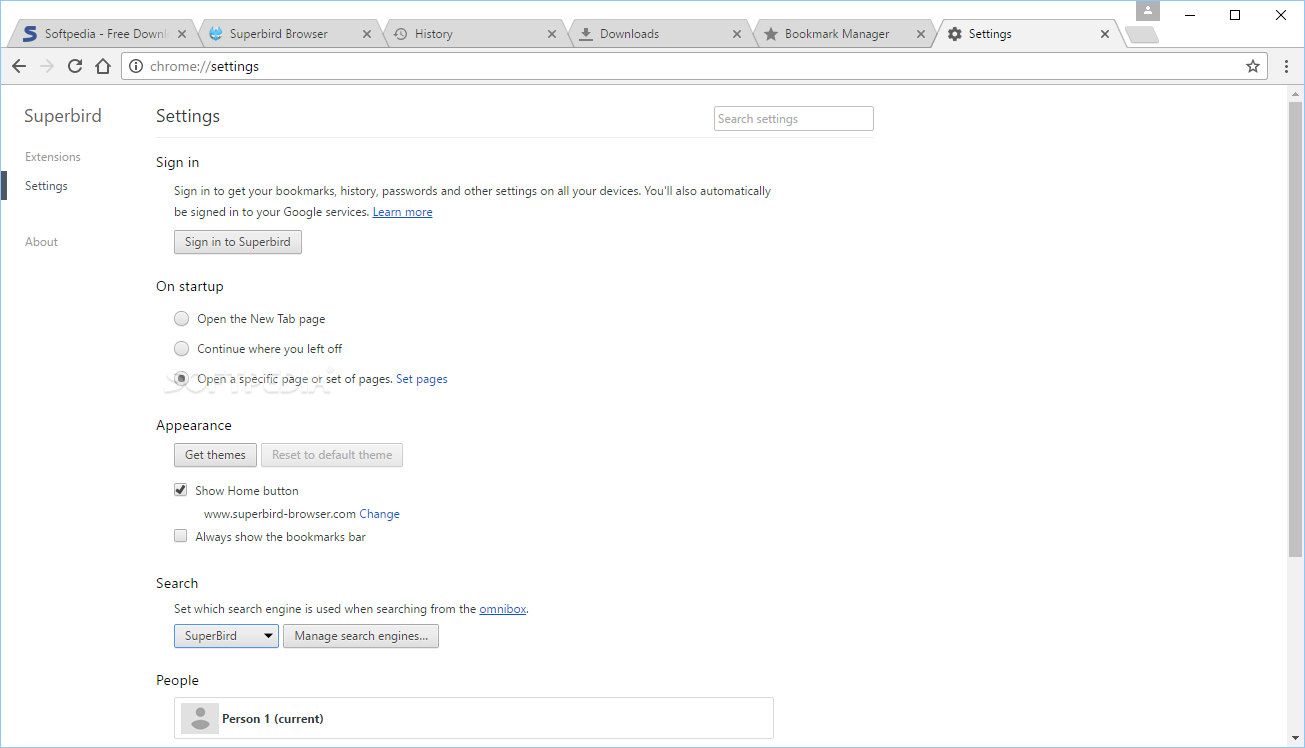Select Settings in the sidebar
The image size is (1305, 748).
46,186
